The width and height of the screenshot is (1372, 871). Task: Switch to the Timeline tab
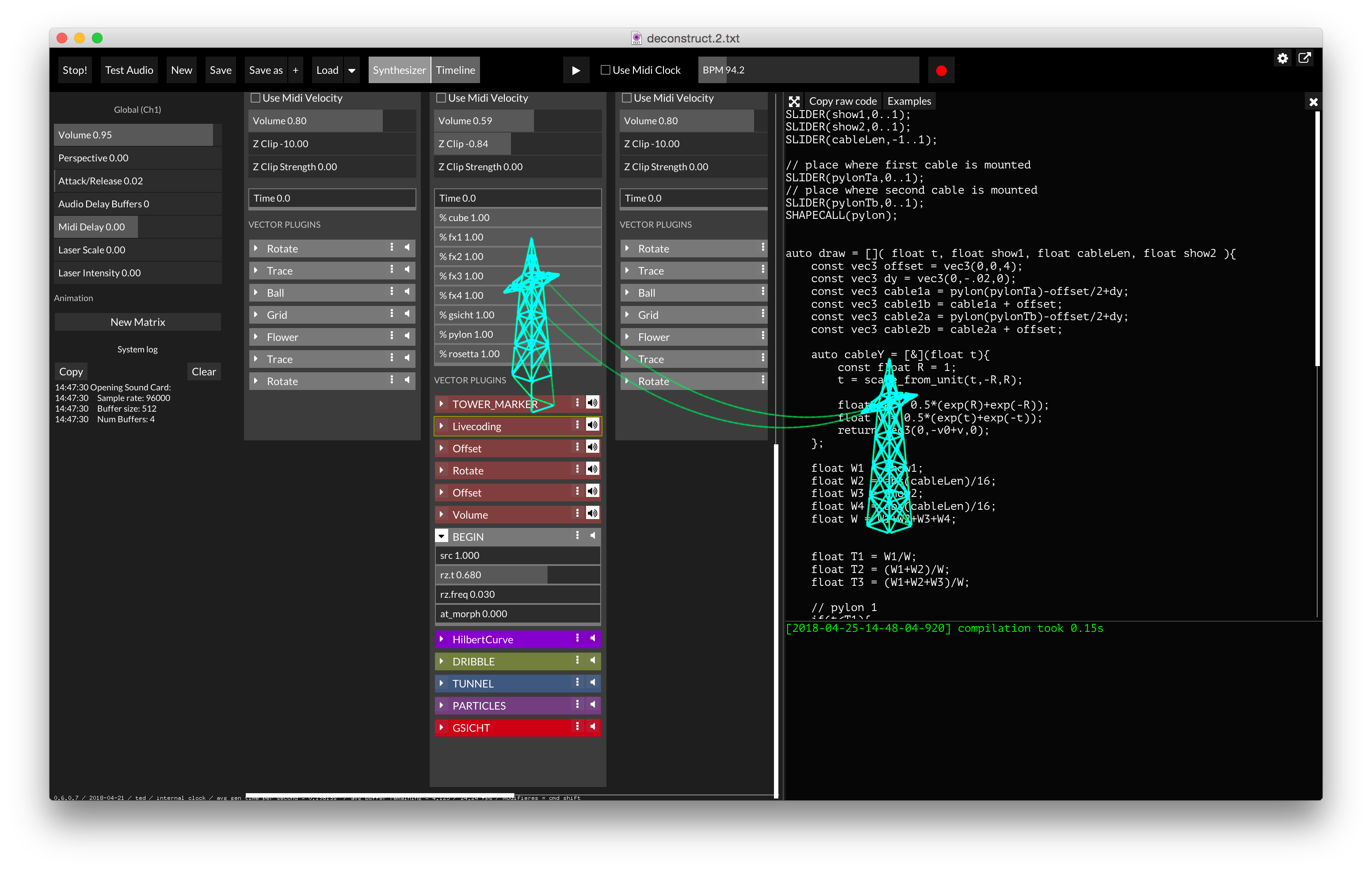(x=455, y=70)
